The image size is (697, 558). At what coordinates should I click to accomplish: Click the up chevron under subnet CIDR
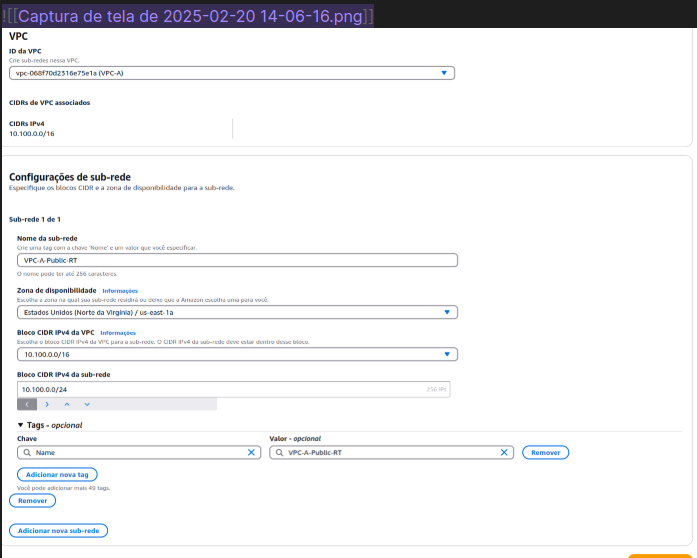67,404
